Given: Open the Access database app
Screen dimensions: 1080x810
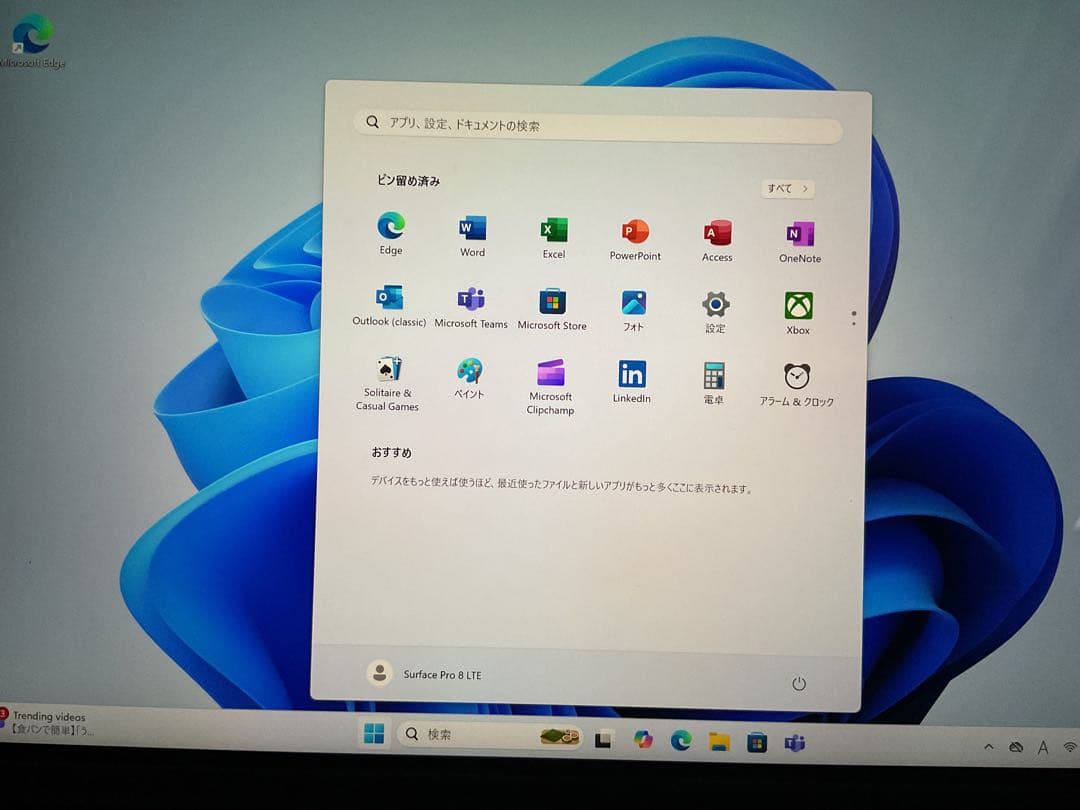Looking at the screenshot, I should click(716, 229).
